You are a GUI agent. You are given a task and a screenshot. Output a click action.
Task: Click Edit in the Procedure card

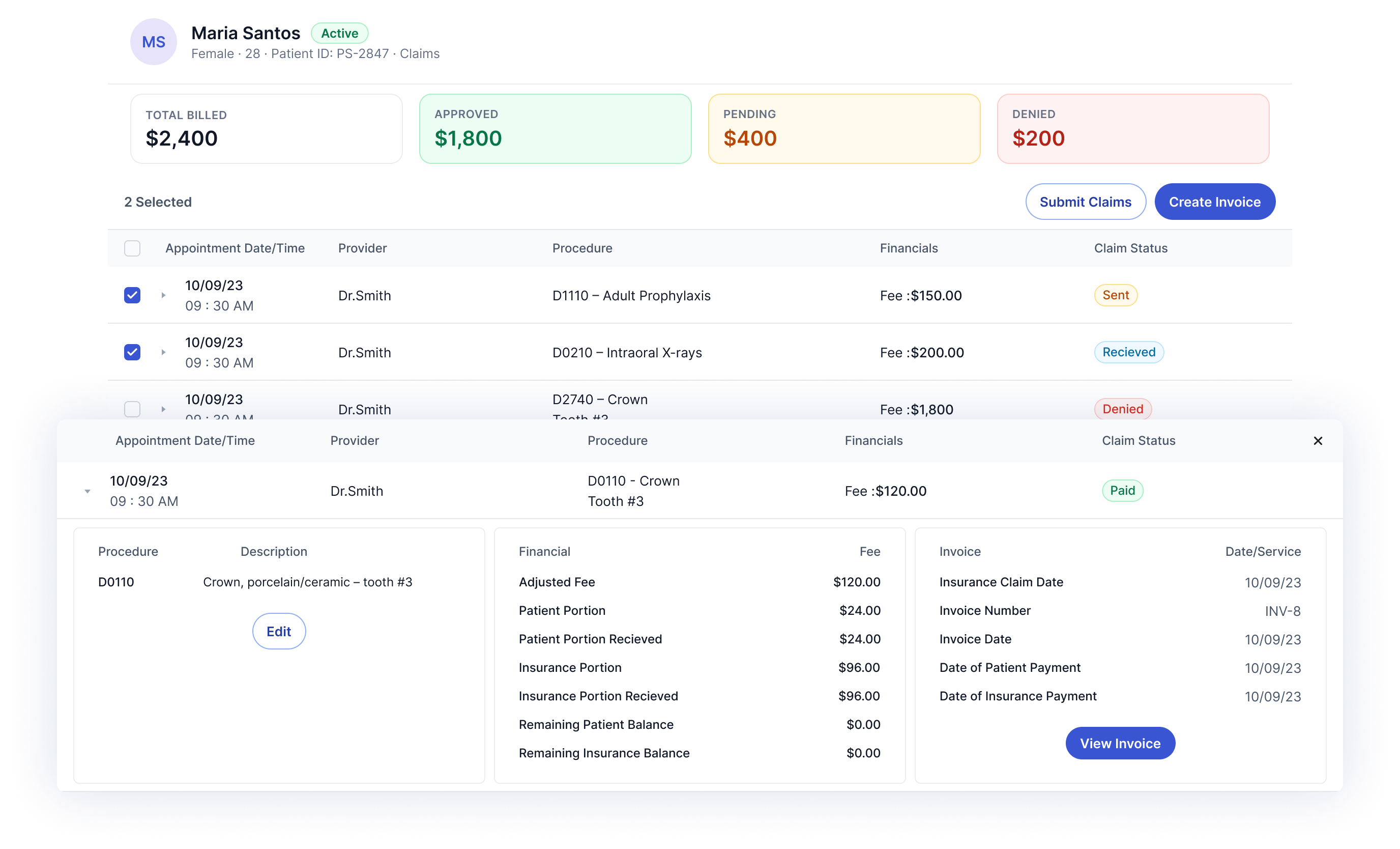pyautogui.click(x=279, y=631)
